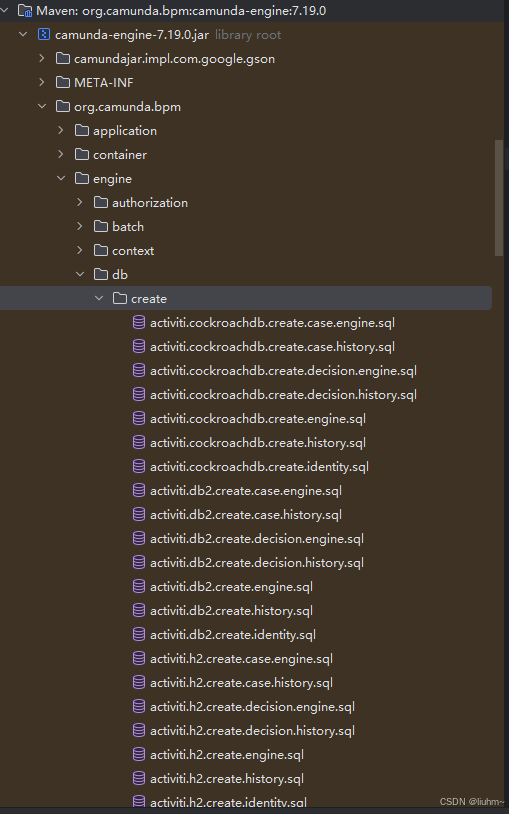Click SQL icon of activiti.cockroachdb.create.case.engine.sql
The image size is (509, 814).
139,322
